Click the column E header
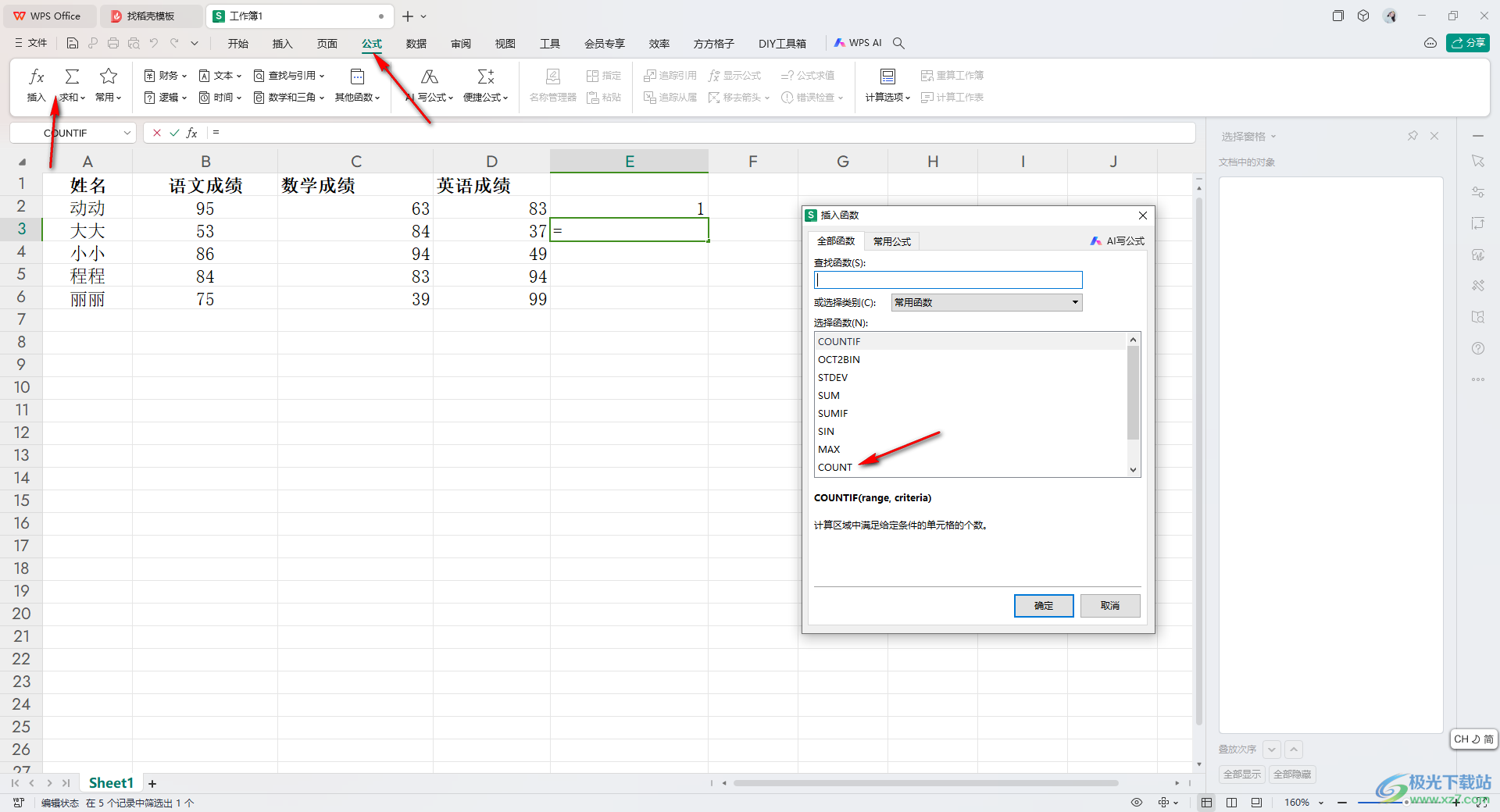The height and width of the screenshot is (812, 1500). (x=630, y=162)
